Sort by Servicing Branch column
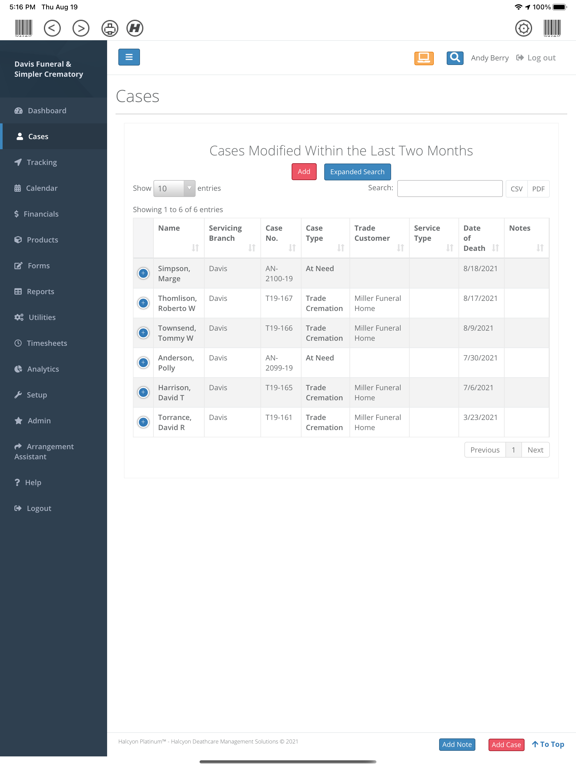This screenshot has width=576, height=768. (232, 238)
